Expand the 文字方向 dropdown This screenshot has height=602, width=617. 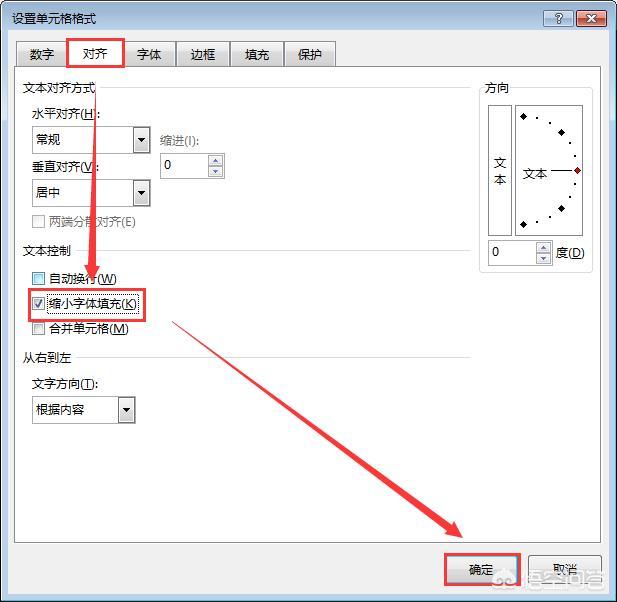coord(127,410)
